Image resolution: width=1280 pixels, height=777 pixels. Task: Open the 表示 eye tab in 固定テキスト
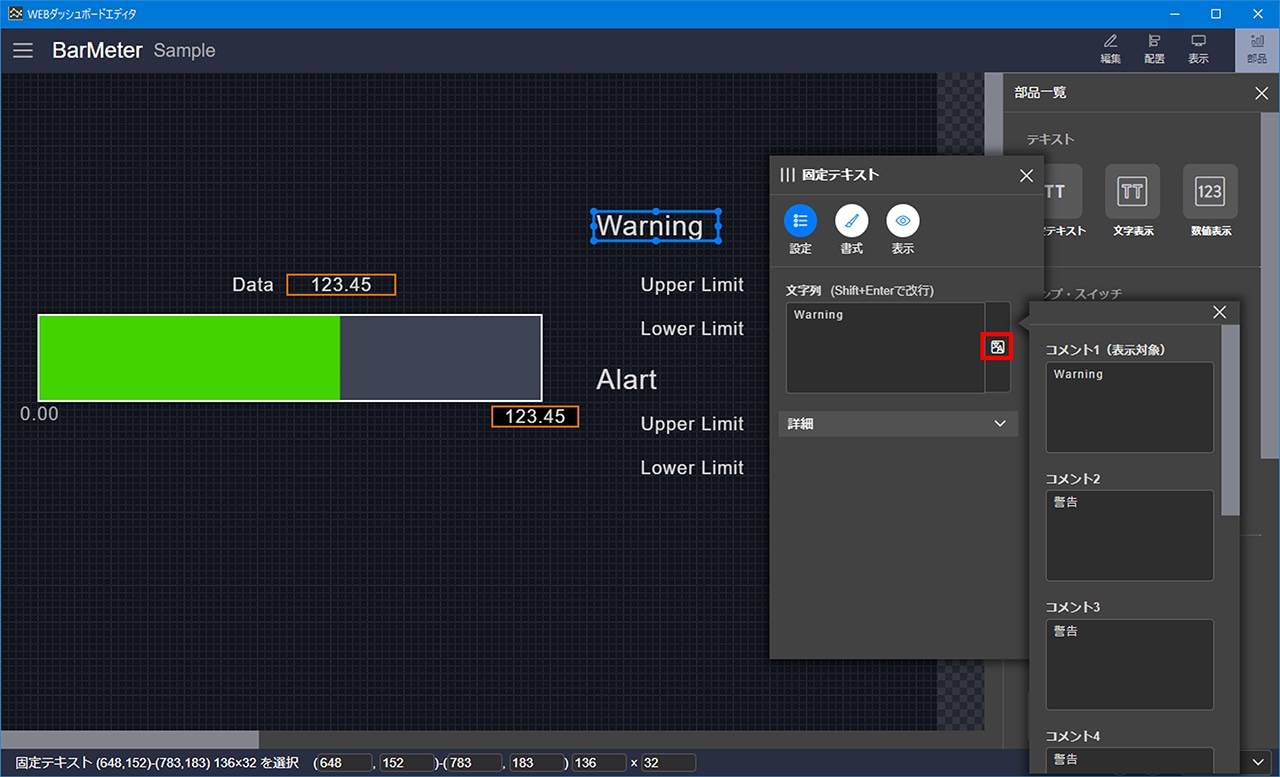(x=902, y=222)
